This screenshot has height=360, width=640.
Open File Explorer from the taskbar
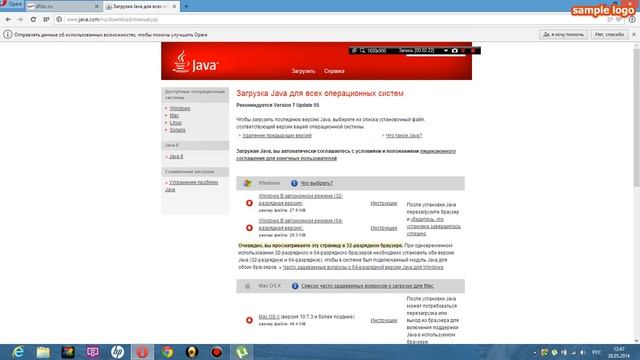pyautogui.click(x=43, y=352)
